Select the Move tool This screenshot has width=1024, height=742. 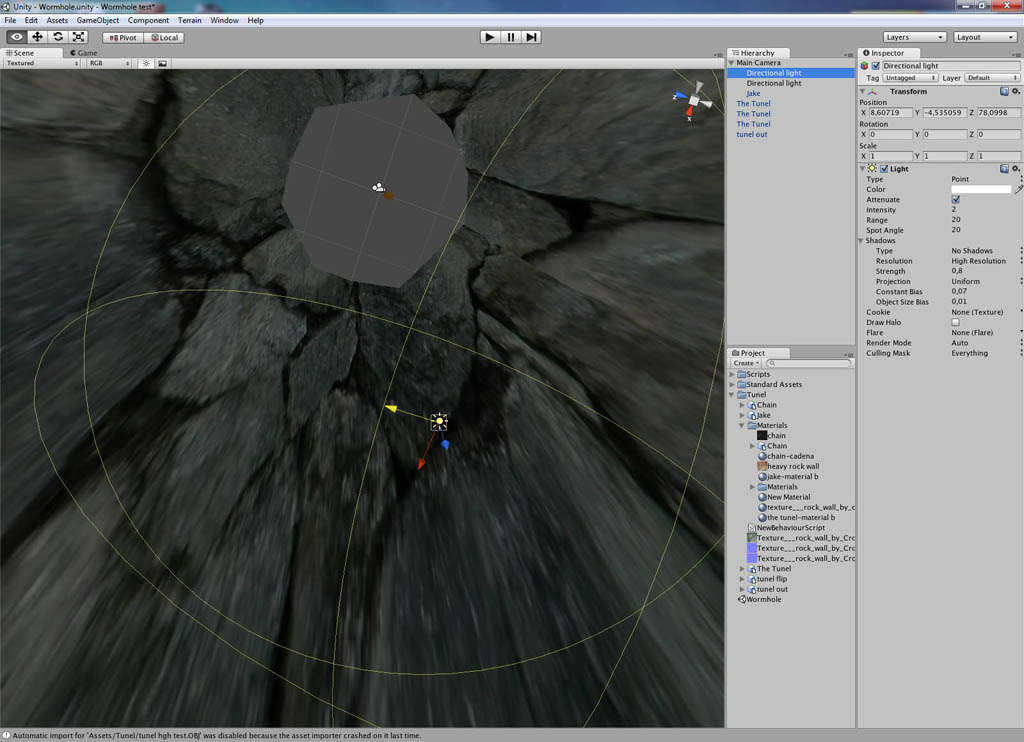point(36,37)
